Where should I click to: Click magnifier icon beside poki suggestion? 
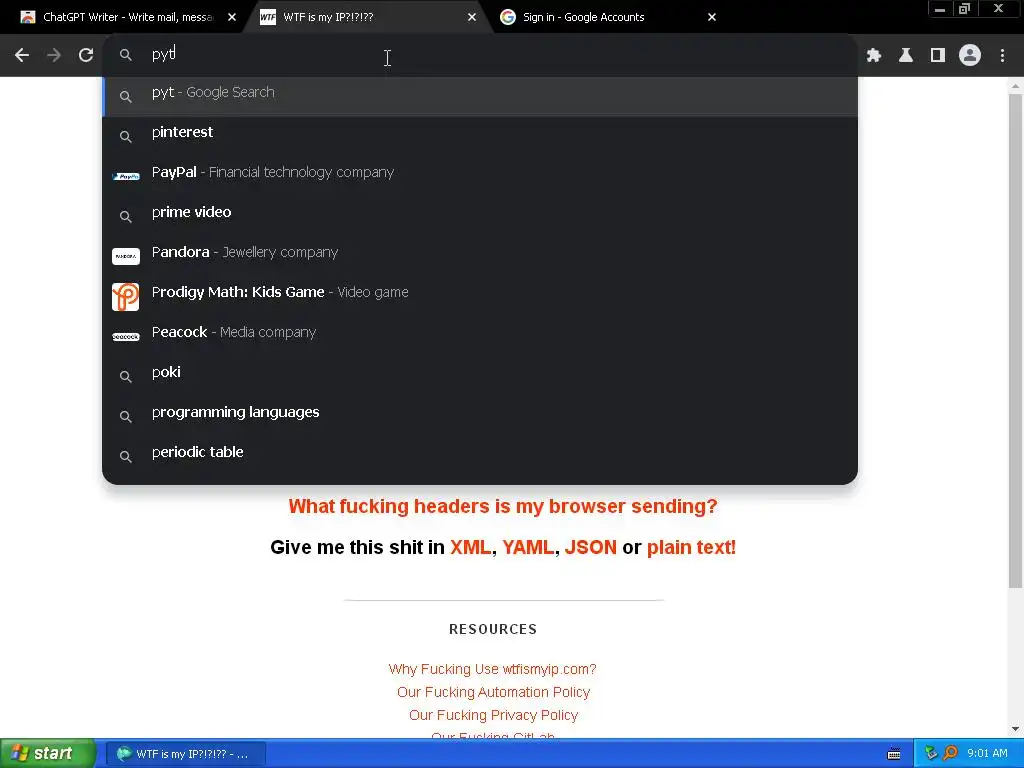(126, 377)
